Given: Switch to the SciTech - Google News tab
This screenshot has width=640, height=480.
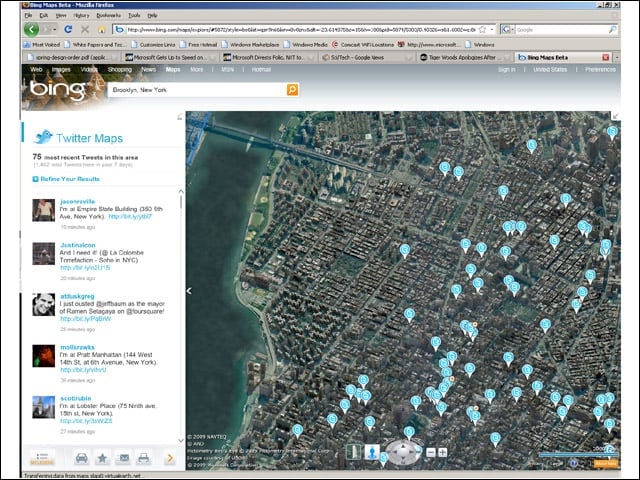Looking at the screenshot, I should (x=367, y=58).
